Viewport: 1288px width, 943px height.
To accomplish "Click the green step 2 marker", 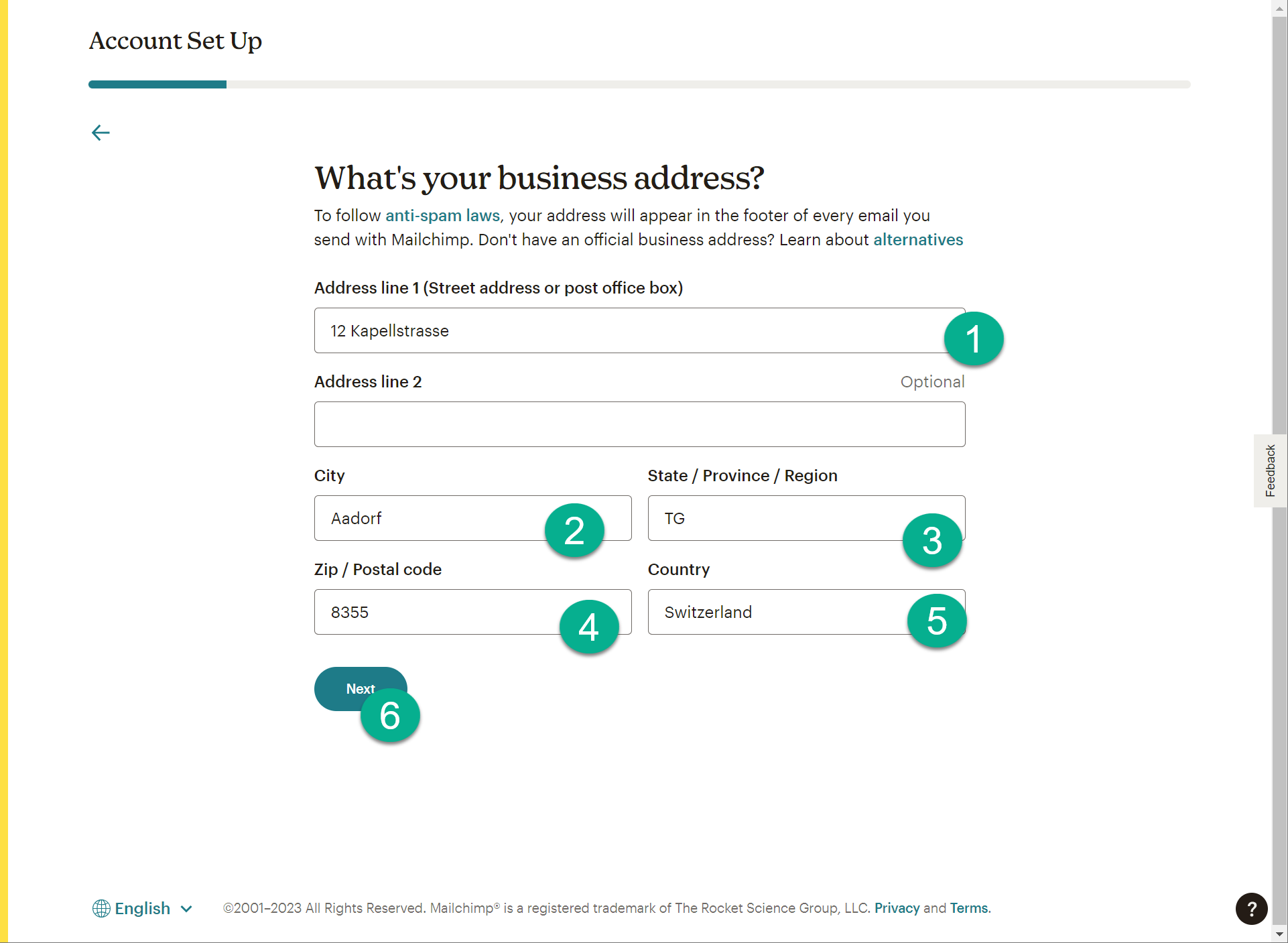I will [574, 531].
